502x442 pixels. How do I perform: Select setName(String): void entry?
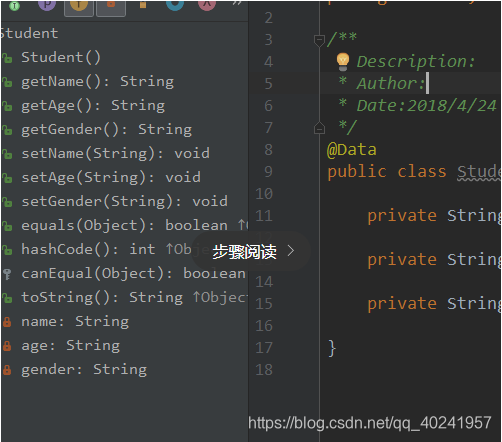click(116, 154)
